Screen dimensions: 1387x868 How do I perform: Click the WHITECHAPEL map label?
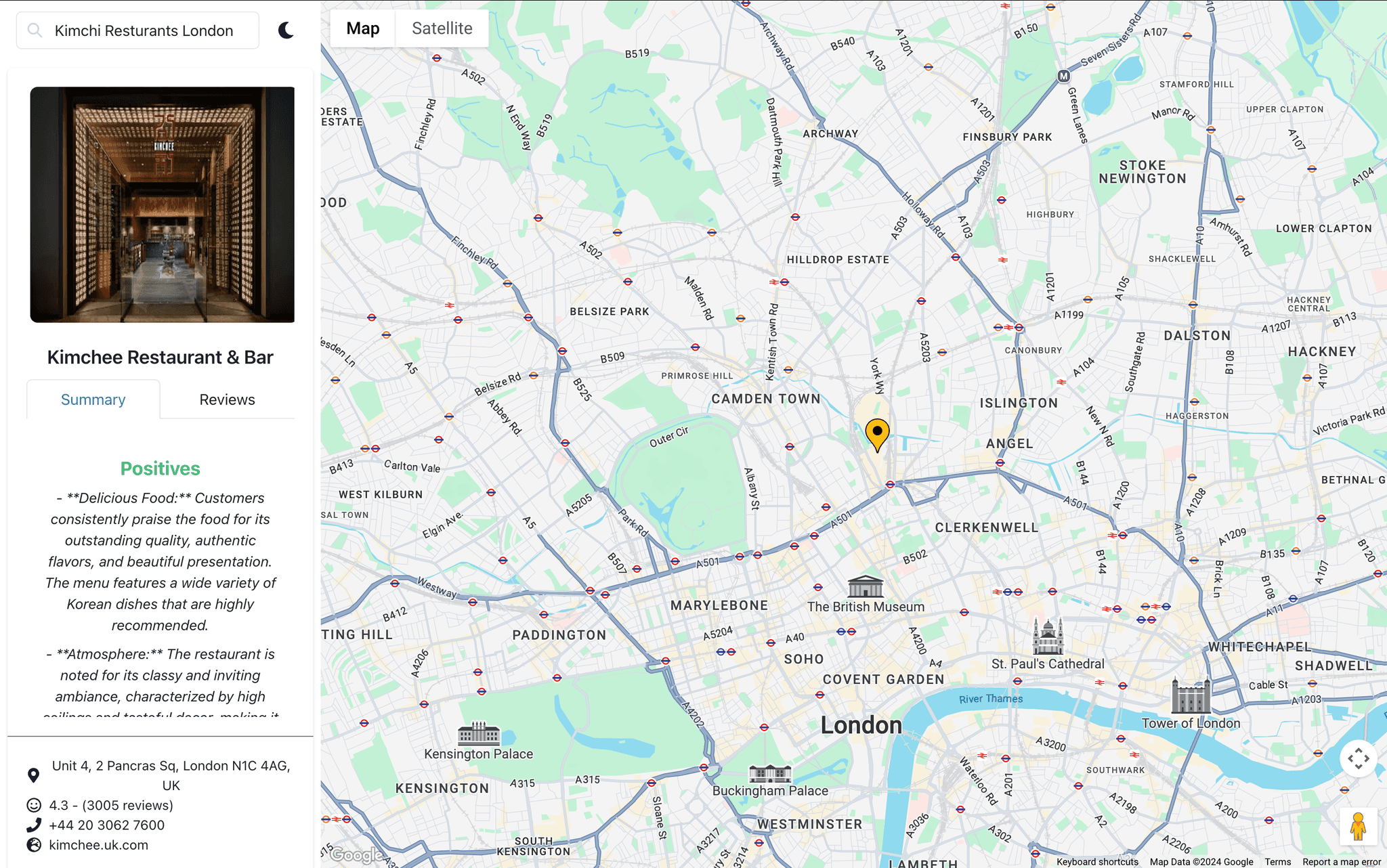[1260, 647]
